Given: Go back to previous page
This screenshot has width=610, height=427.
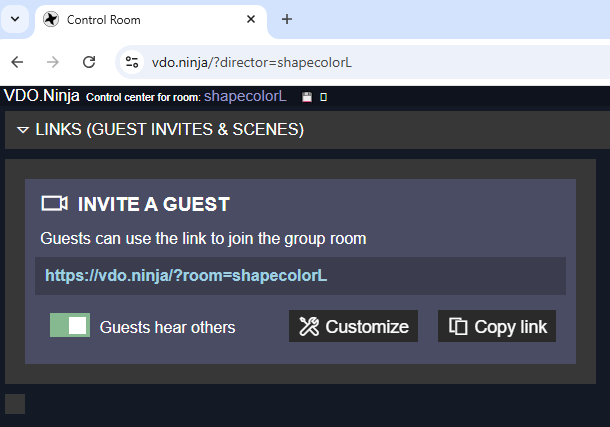Looking at the screenshot, I should [x=17, y=62].
